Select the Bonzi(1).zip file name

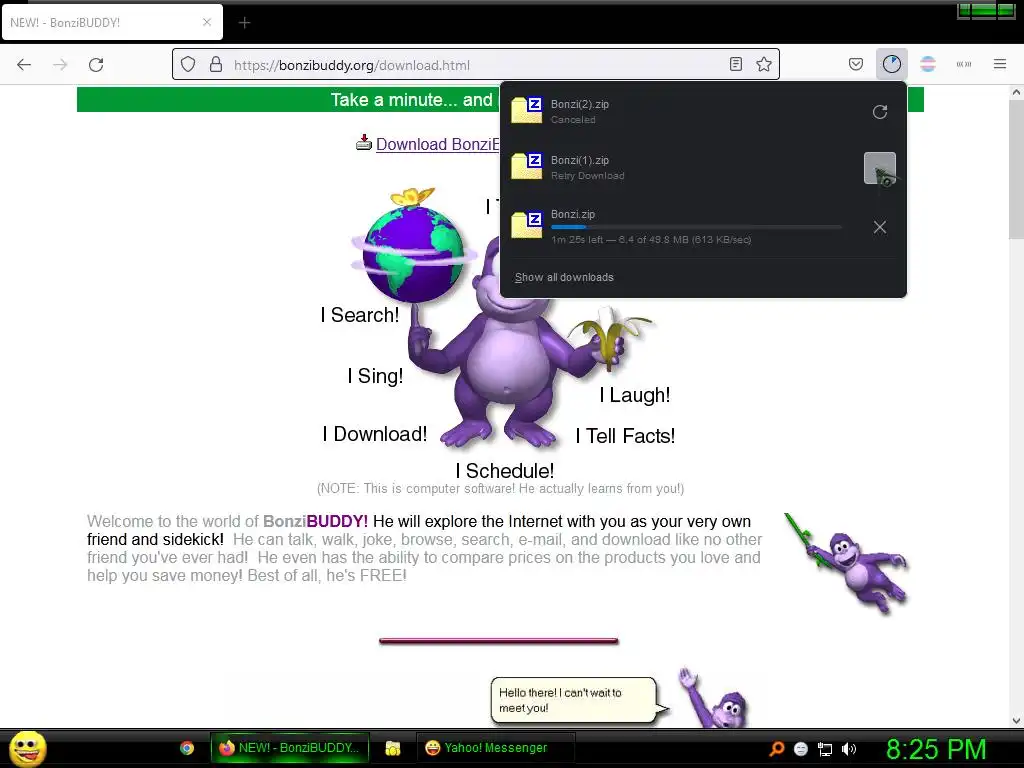(580, 160)
